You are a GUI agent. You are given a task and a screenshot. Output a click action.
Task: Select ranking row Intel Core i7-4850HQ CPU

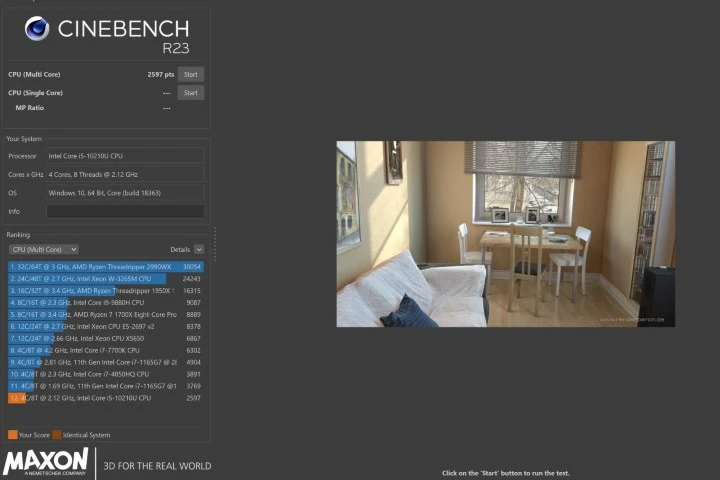tap(106, 374)
